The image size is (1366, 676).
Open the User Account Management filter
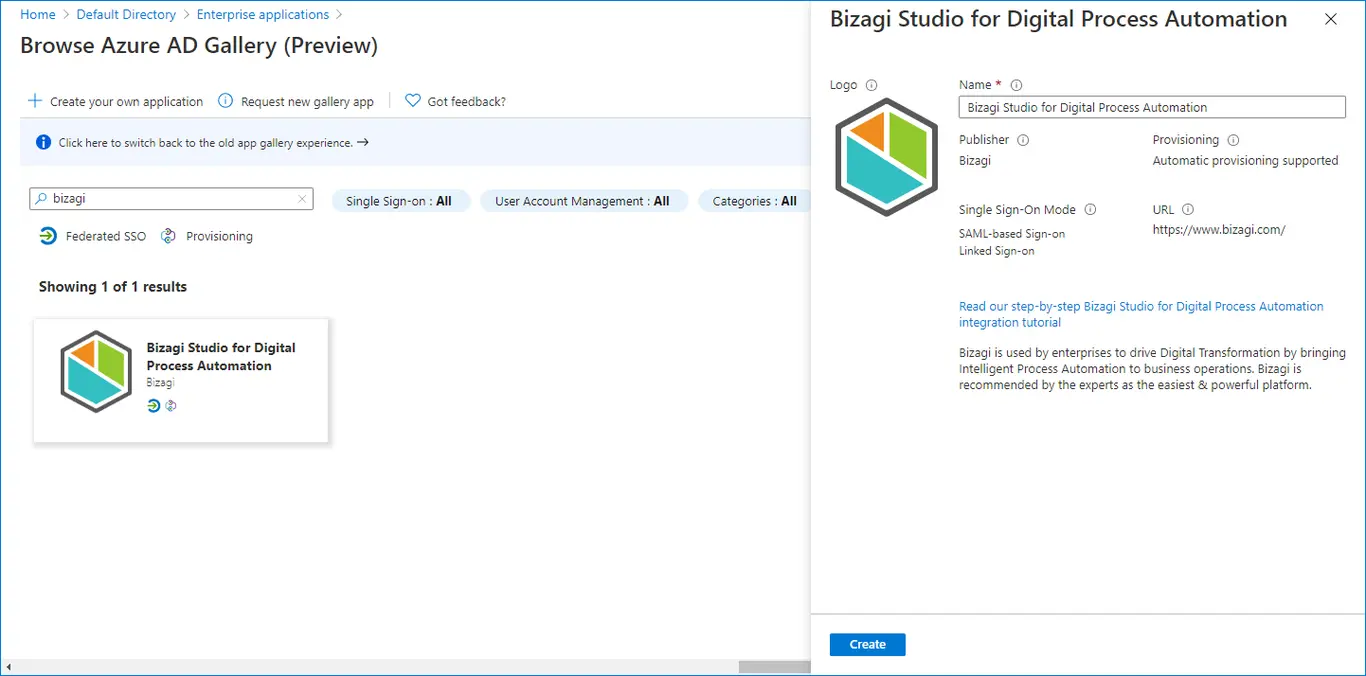(583, 201)
